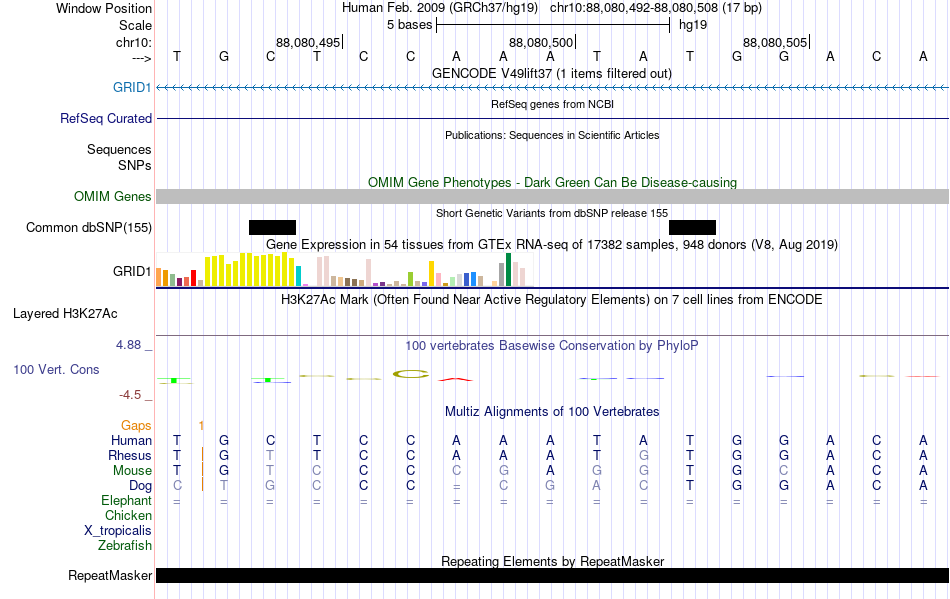The width and height of the screenshot is (950, 599).
Task: Click the tall dark green GTEx expression bar
Action: pos(508,270)
